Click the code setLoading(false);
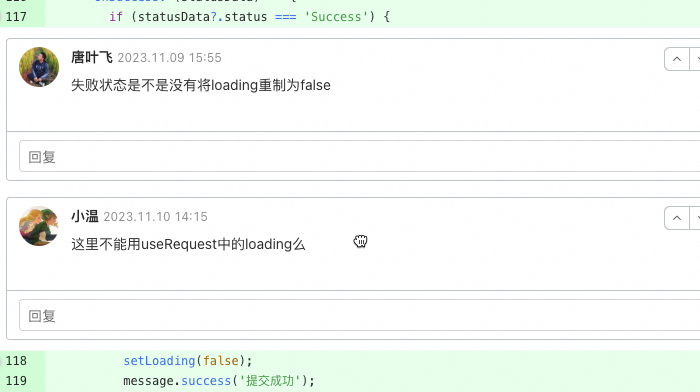The width and height of the screenshot is (700, 392). (188, 361)
